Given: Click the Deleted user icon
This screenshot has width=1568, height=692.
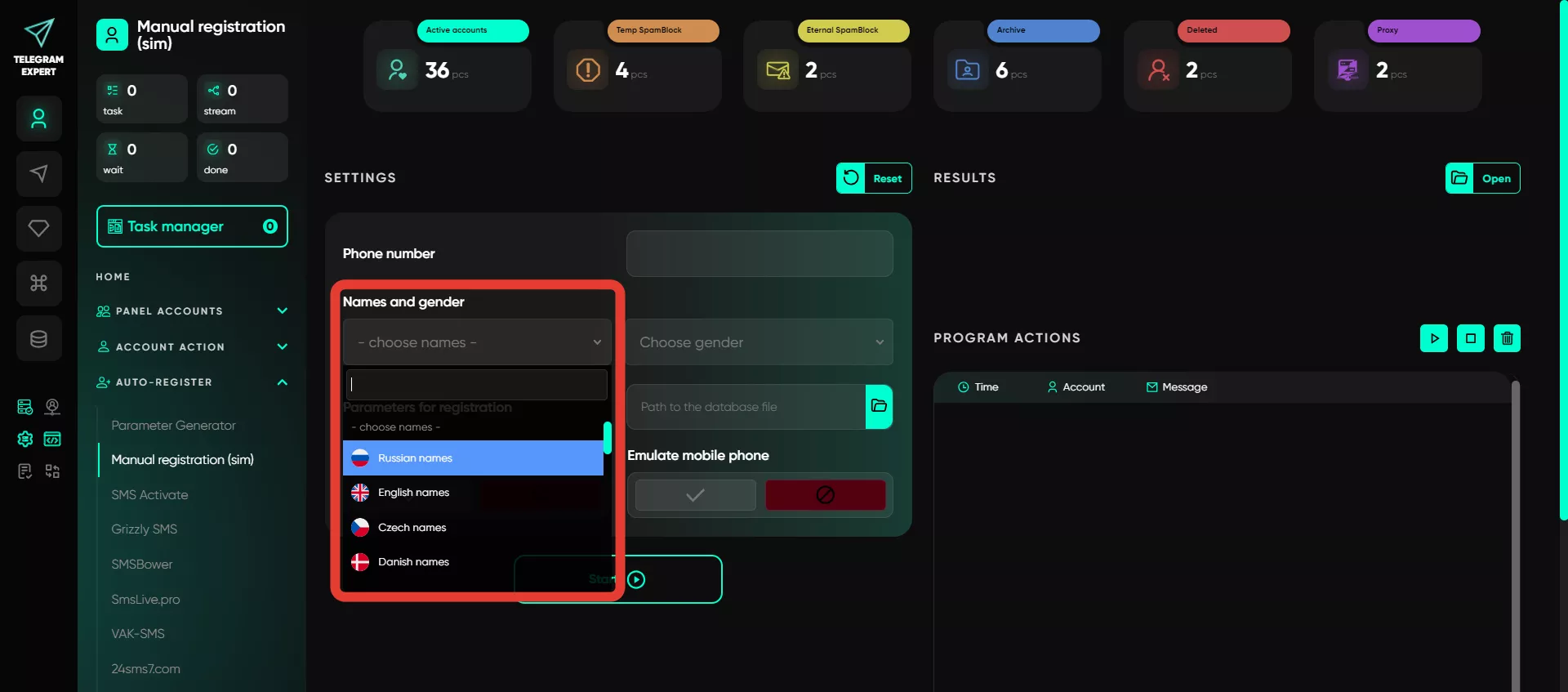Looking at the screenshot, I should (1158, 69).
